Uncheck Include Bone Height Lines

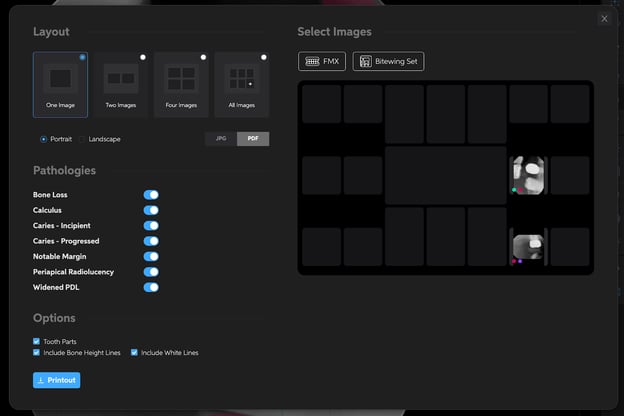[x=37, y=353]
